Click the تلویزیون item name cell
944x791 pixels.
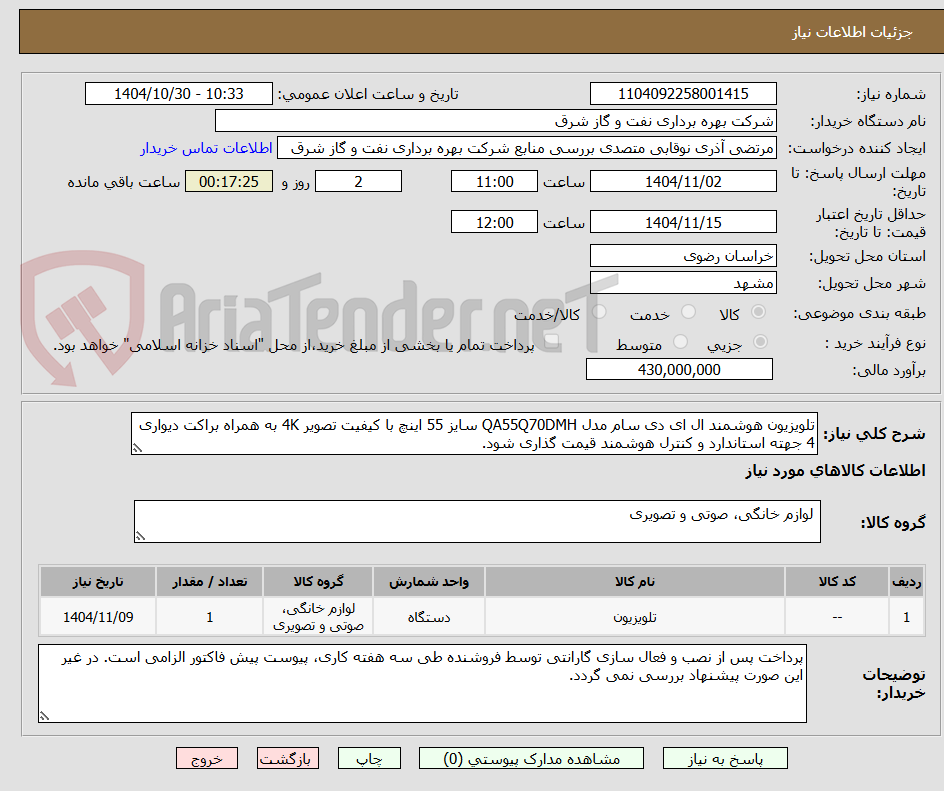point(635,617)
